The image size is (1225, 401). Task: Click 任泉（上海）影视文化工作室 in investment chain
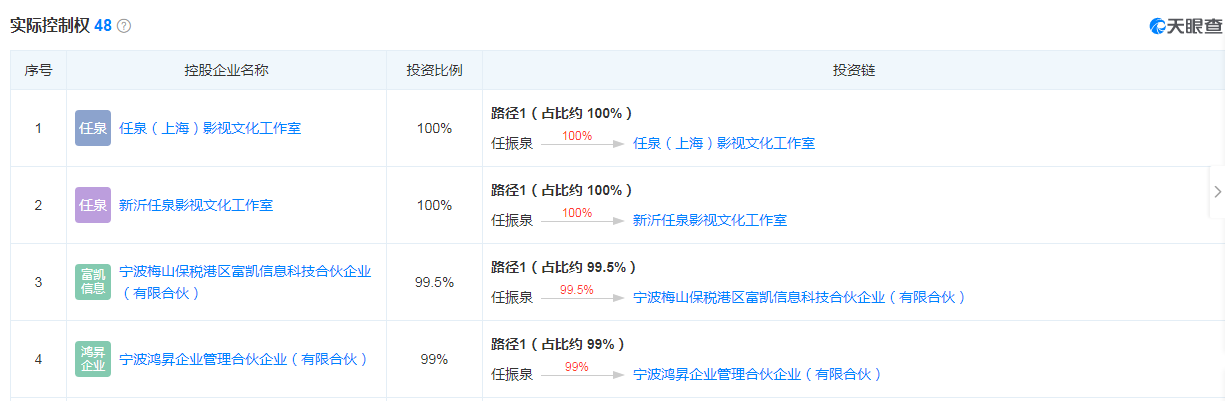pos(724,143)
